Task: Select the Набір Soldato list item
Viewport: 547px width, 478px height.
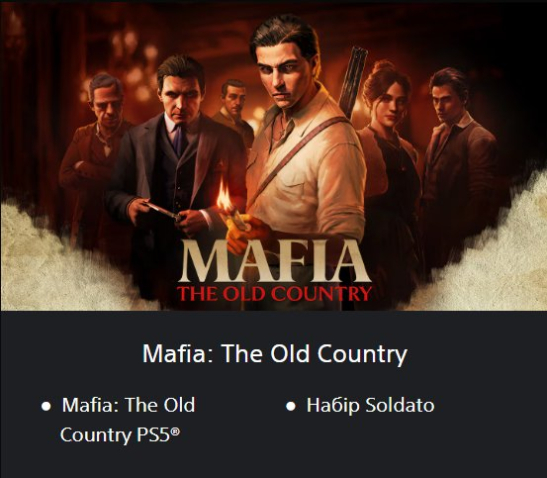Action: [370, 405]
